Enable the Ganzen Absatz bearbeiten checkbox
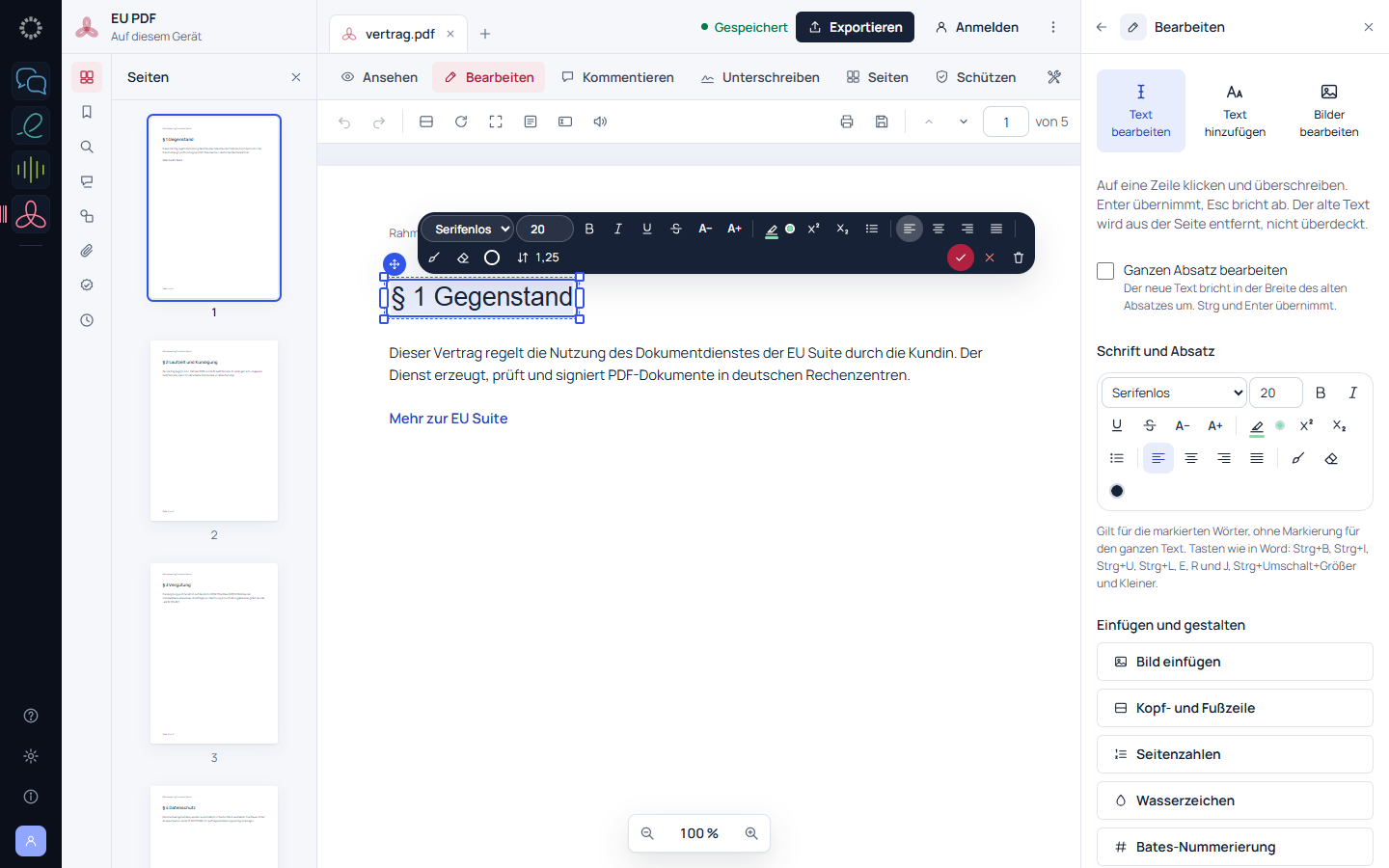This screenshot has width=1389, height=868. click(1105, 271)
